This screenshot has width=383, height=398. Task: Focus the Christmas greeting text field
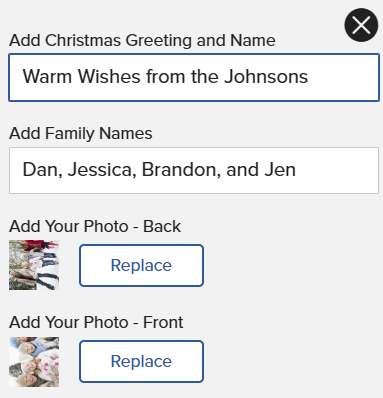pyautogui.click(x=194, y=77)
